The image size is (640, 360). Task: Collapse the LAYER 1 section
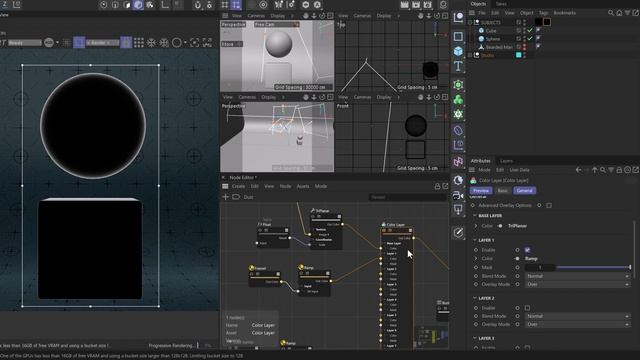(475, 240)
